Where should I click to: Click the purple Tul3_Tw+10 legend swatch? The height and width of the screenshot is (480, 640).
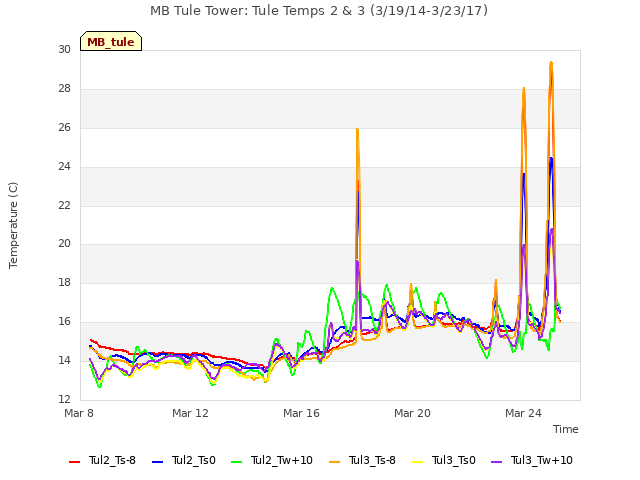click(x=496, y=462)
